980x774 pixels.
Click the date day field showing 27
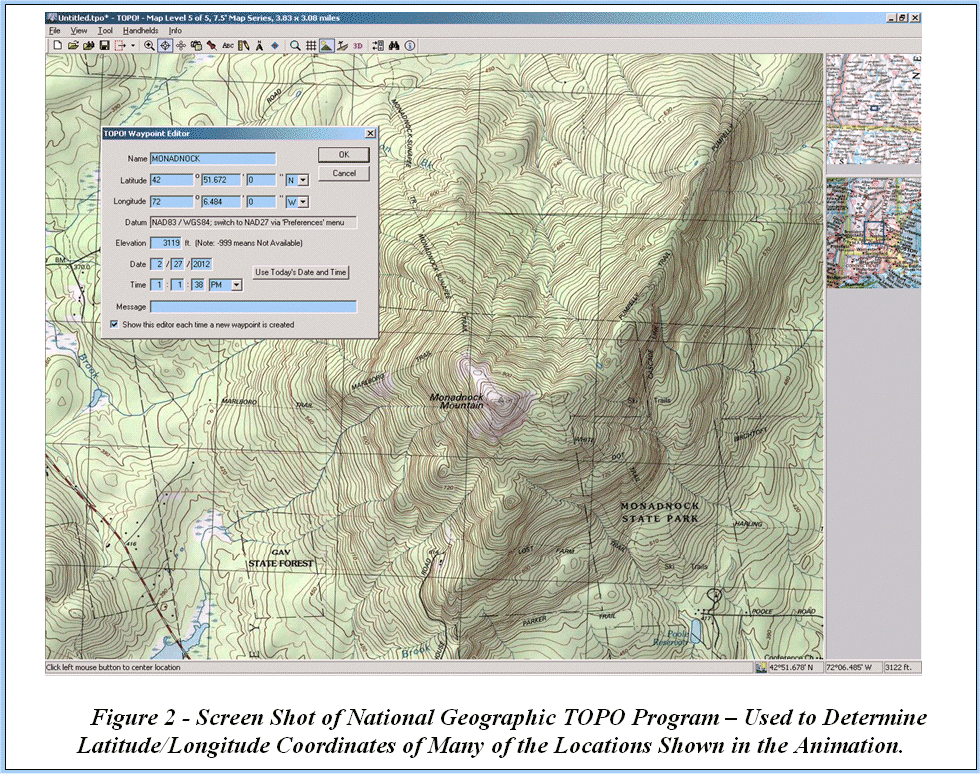[178, 264]
